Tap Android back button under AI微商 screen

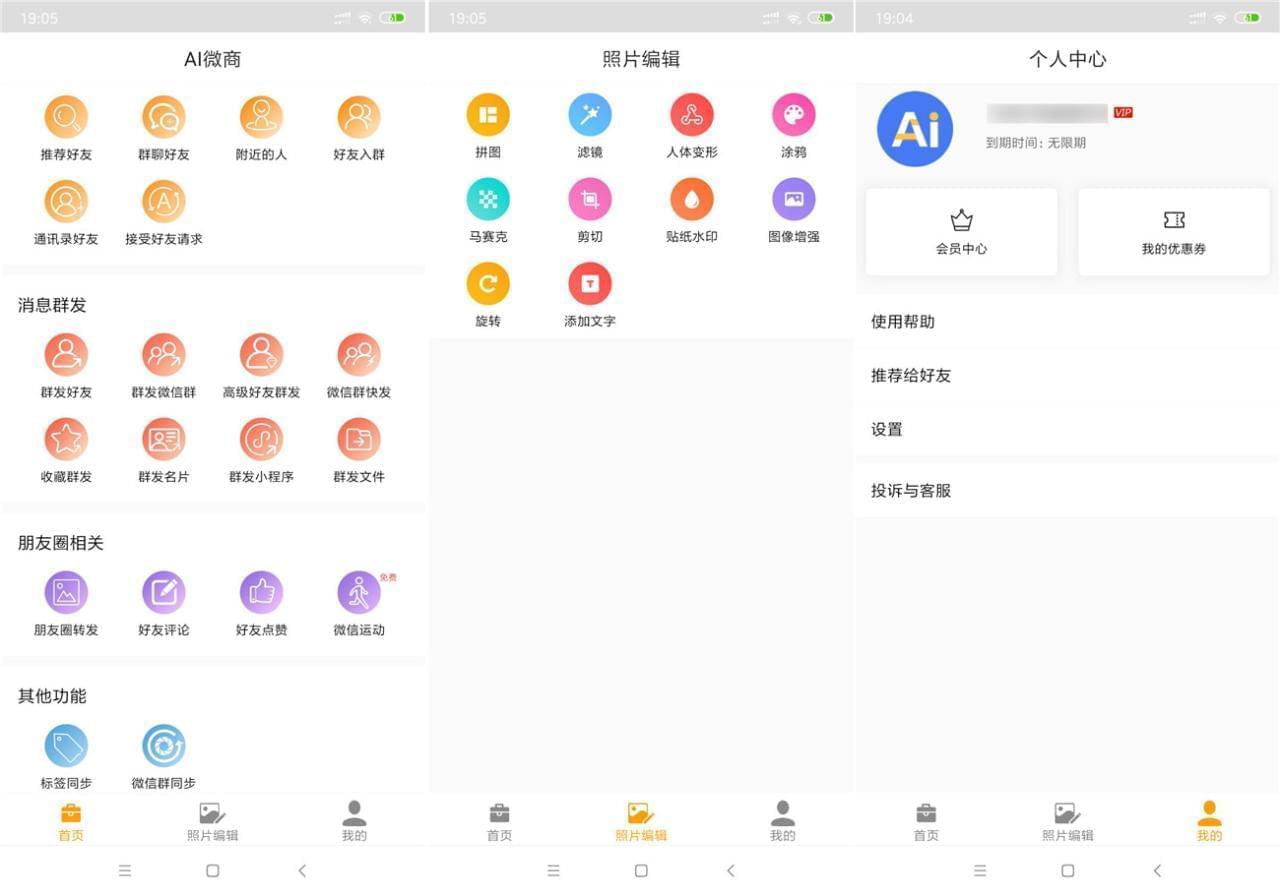tap(302, 871)
